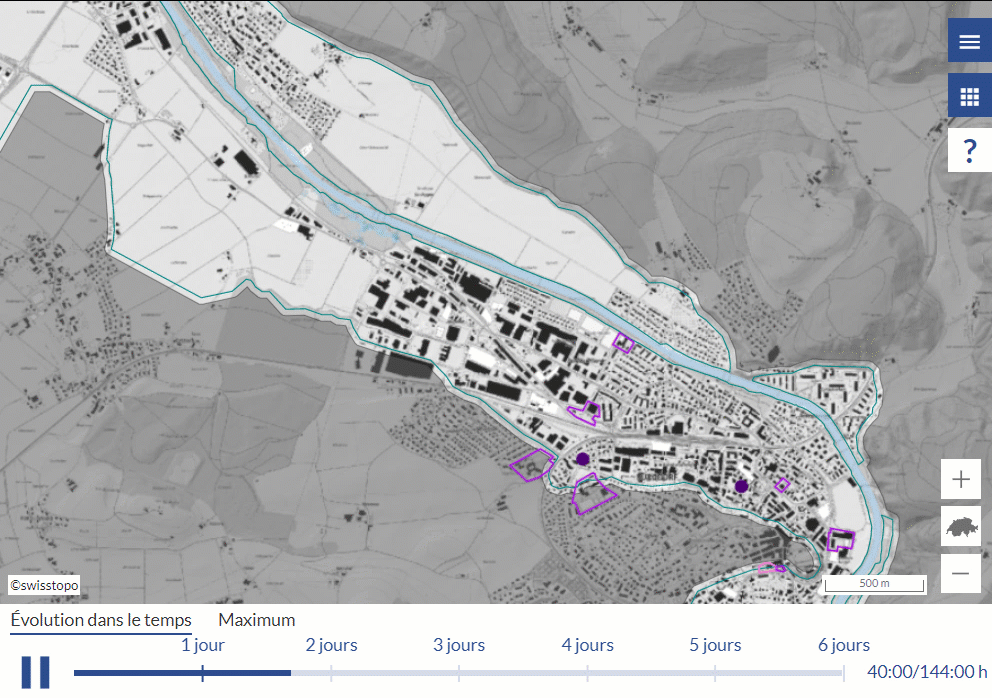The image size is (992, 698).
Task: Click the far right end of the time slider
Action: click(x=842, y=673)
